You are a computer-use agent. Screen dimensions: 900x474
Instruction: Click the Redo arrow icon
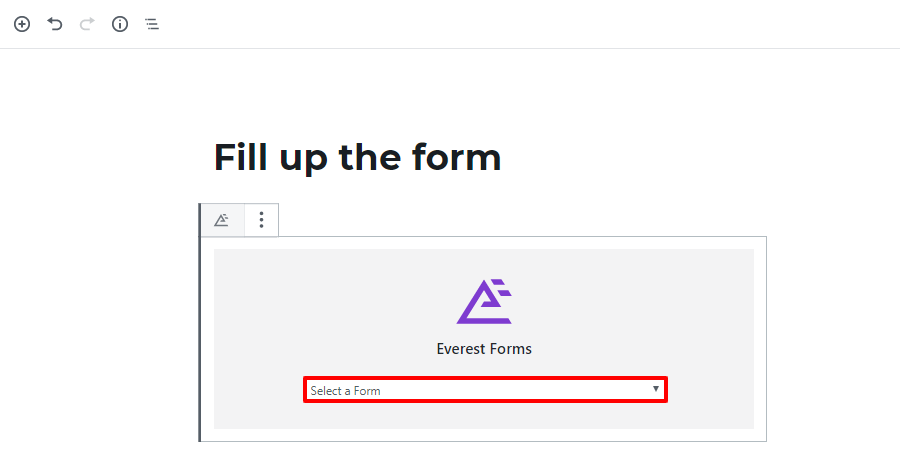point(87,24)
